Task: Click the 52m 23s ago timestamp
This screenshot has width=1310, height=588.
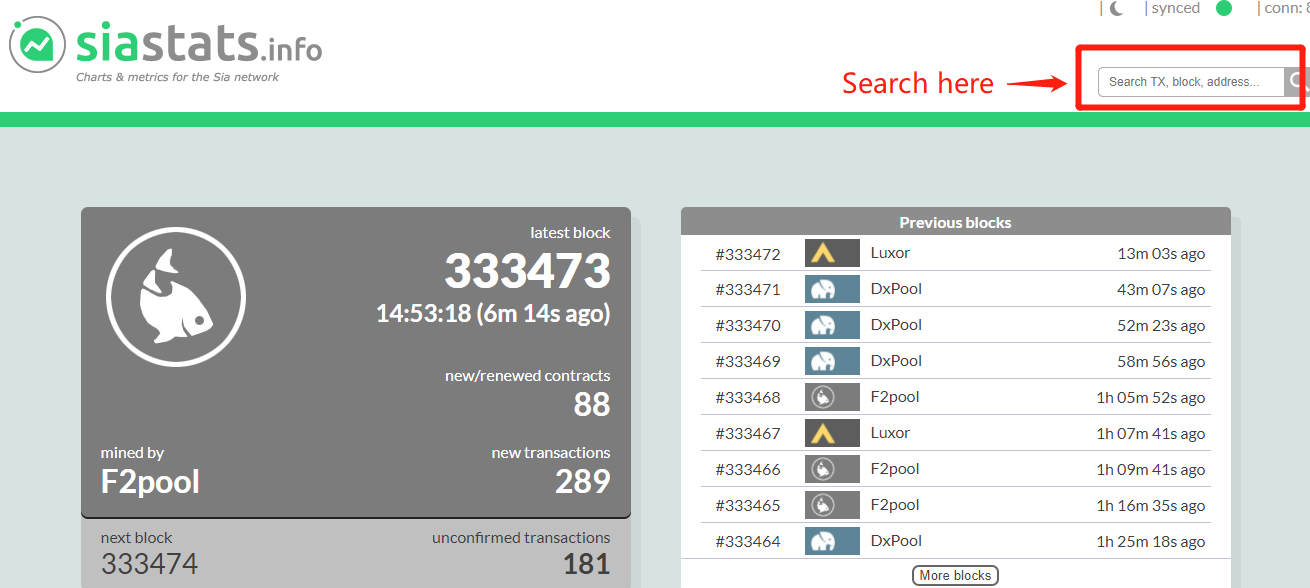Action: pos(1161,326)
